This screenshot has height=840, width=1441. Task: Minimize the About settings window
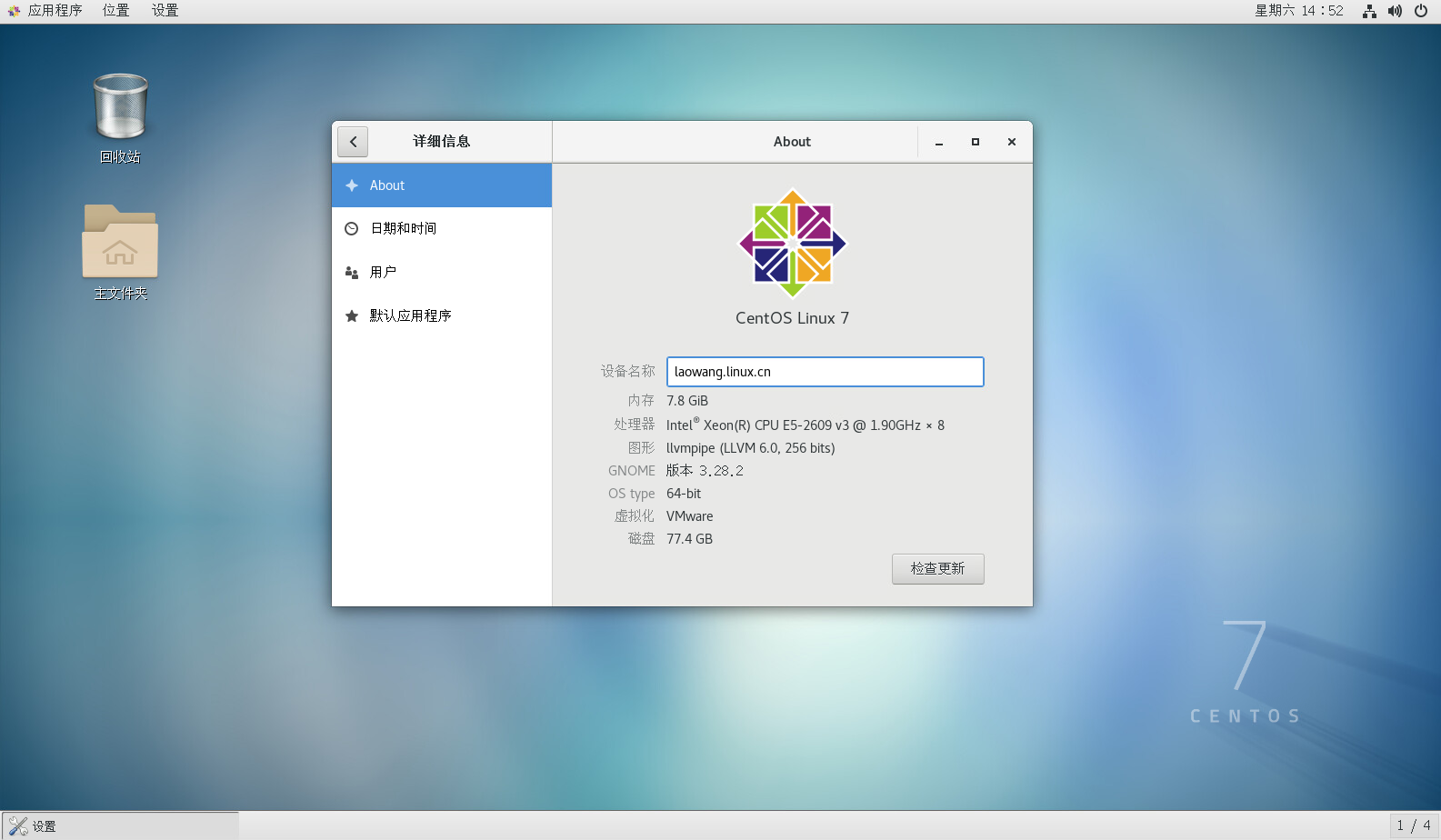tap(939, 142)
